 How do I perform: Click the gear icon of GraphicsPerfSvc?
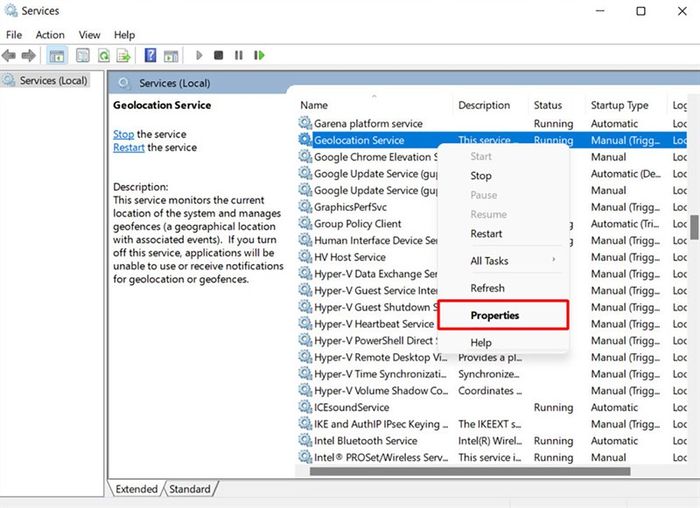[x=305, y=207]
